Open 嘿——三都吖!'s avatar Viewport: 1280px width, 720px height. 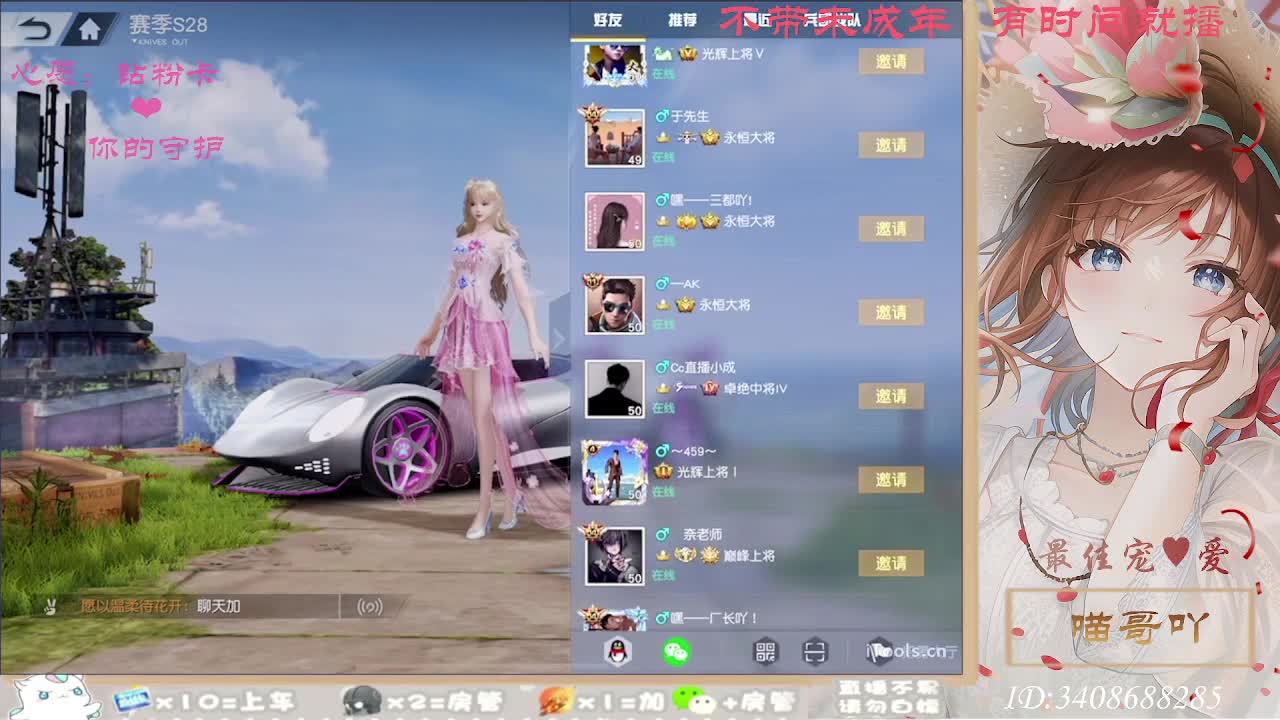coord(614,221)
